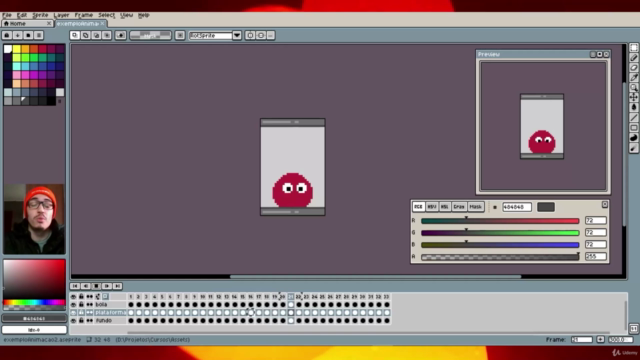Stop animation playback button
The image size is (640, 360).
pos(96,286)
